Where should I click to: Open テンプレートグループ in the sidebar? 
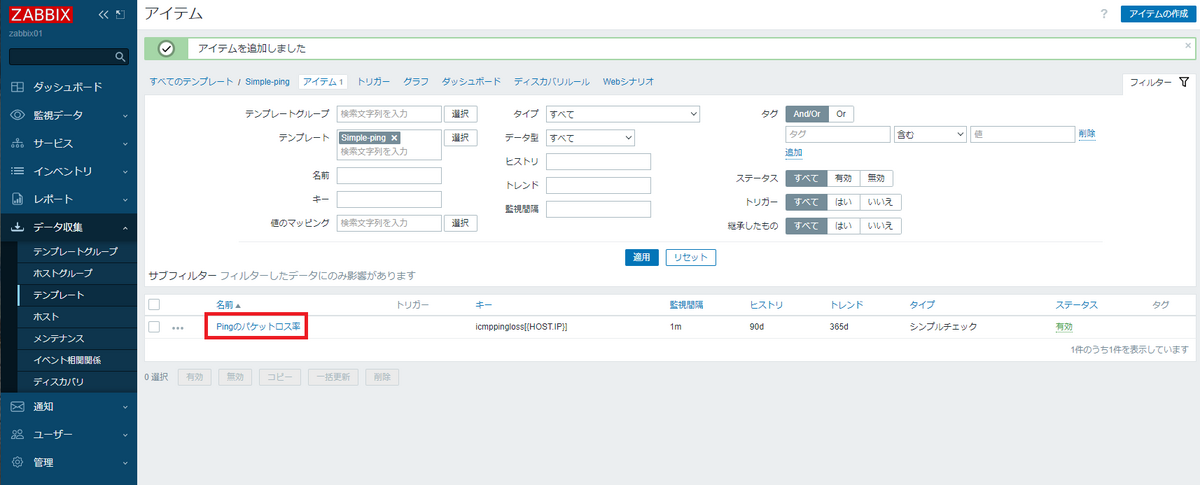coord(75,251)
